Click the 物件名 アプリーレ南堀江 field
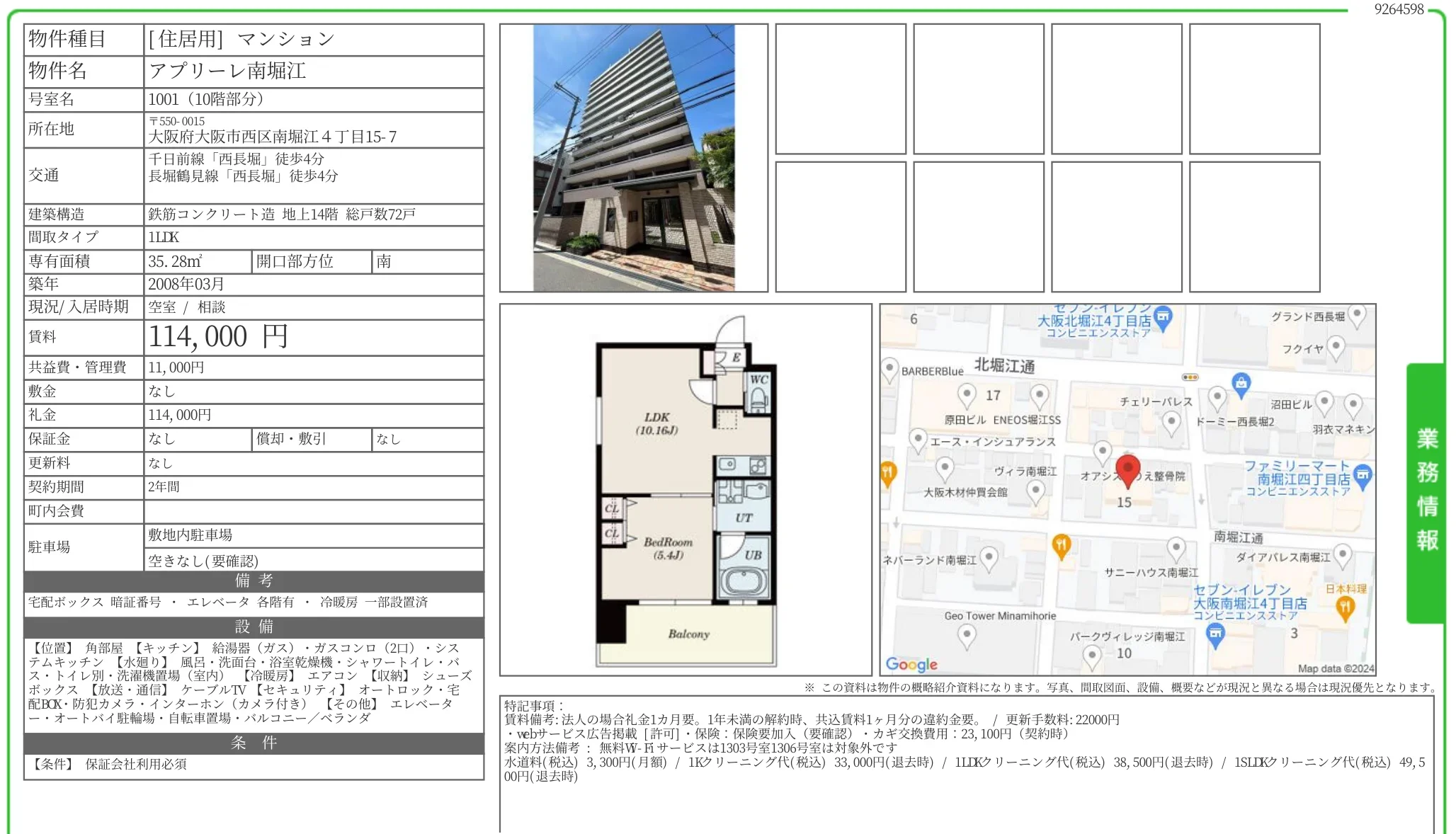This screenshot has height=834, width=1456. [x=227, y=71]
